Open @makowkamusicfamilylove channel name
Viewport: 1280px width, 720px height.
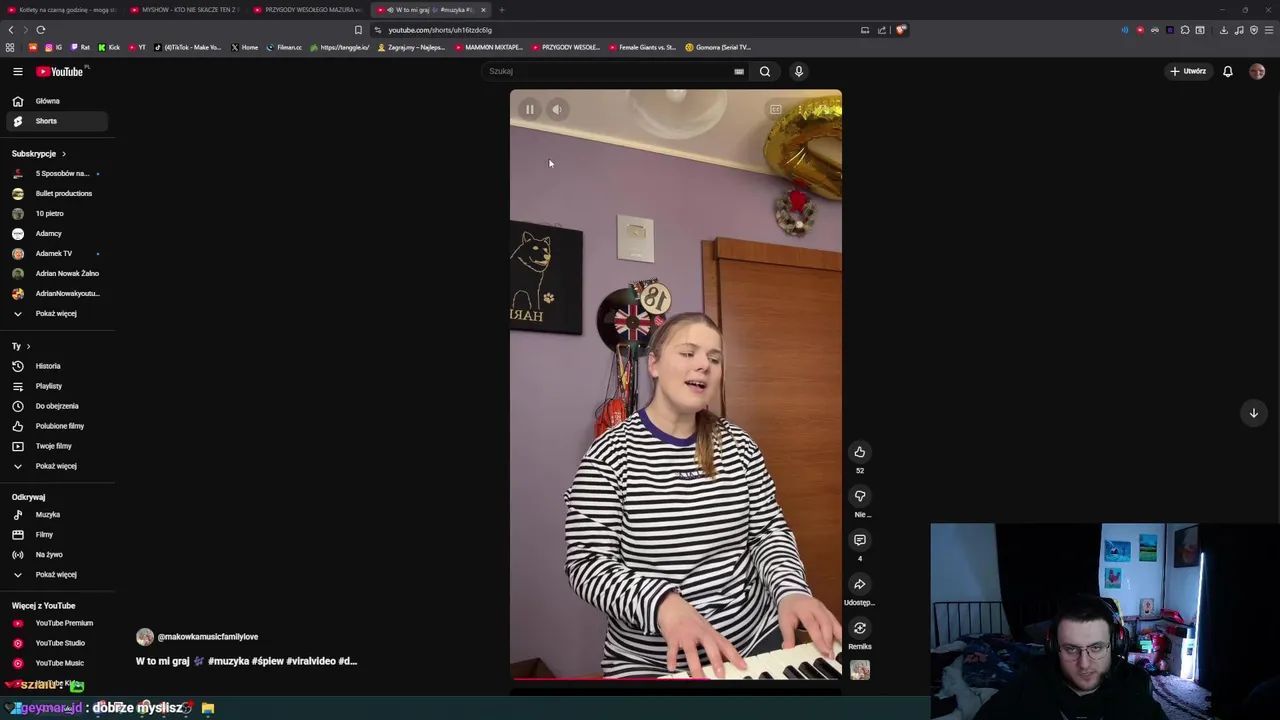[207, 637]
